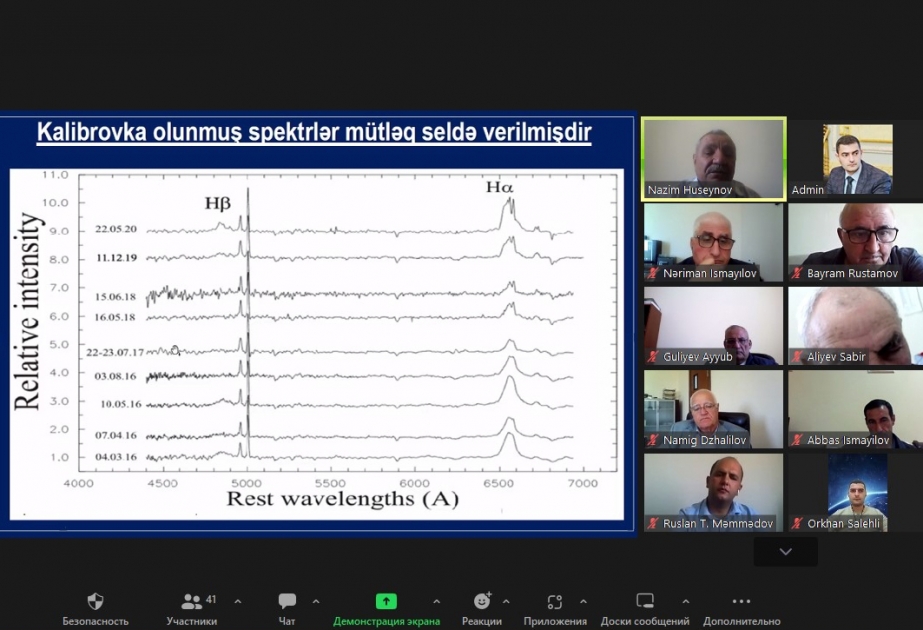Expand the arrow next to Приложения
923x630 pixels.
[x=583, y=602]
